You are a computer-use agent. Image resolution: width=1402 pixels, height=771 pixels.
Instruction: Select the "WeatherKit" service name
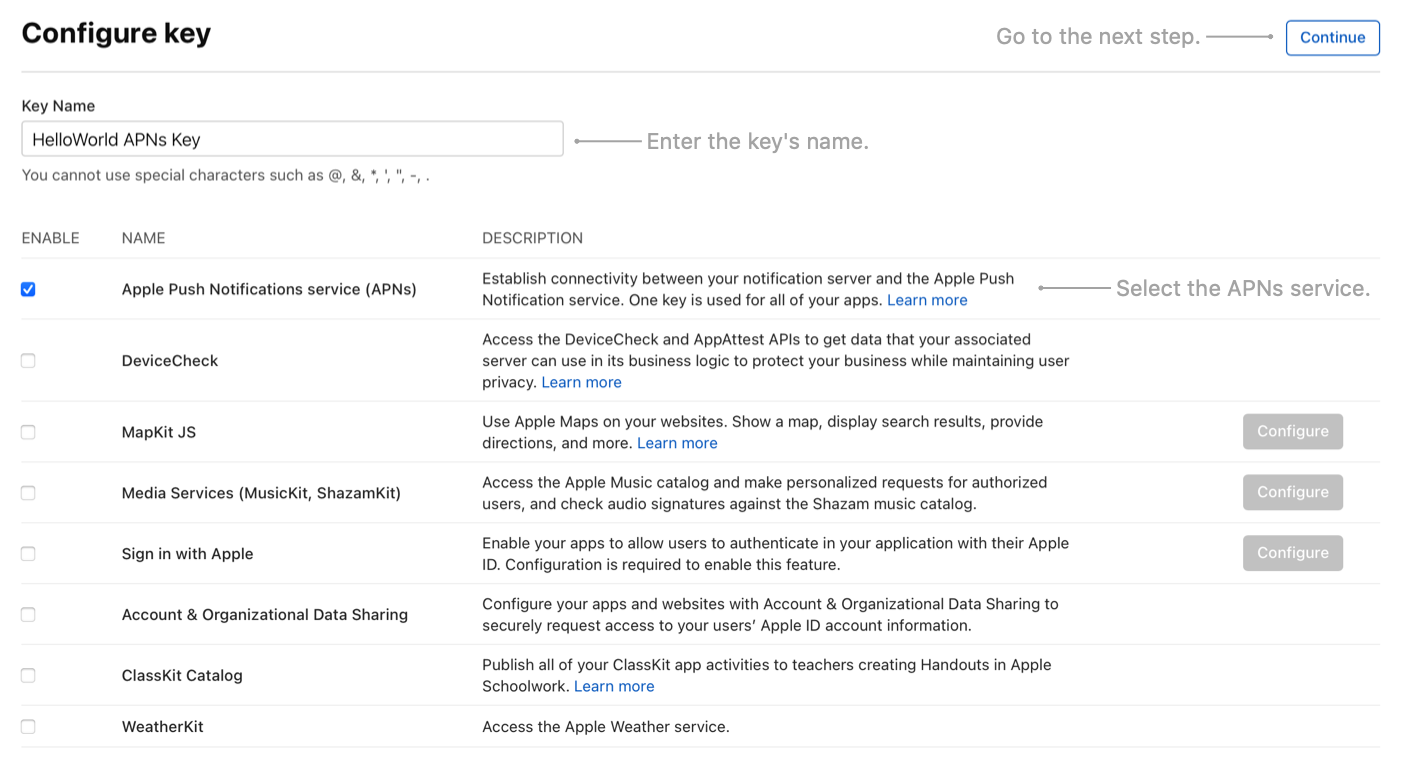[x=163, y=727]
